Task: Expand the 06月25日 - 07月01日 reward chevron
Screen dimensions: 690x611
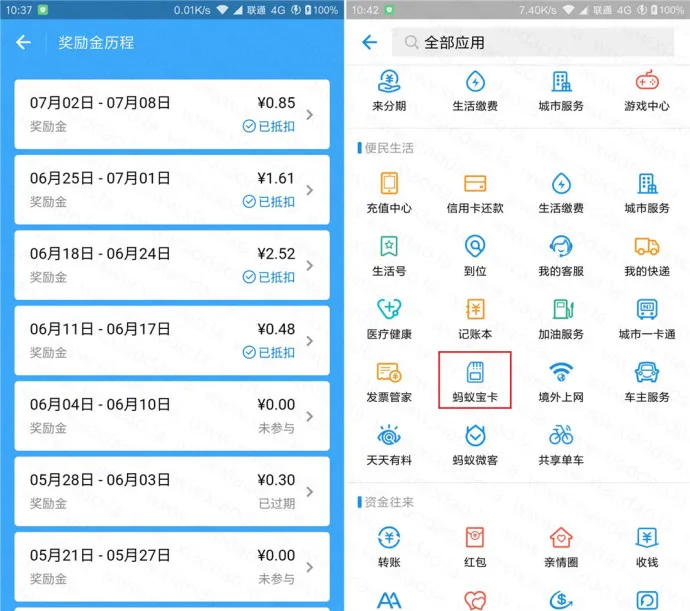Action: 310,190
